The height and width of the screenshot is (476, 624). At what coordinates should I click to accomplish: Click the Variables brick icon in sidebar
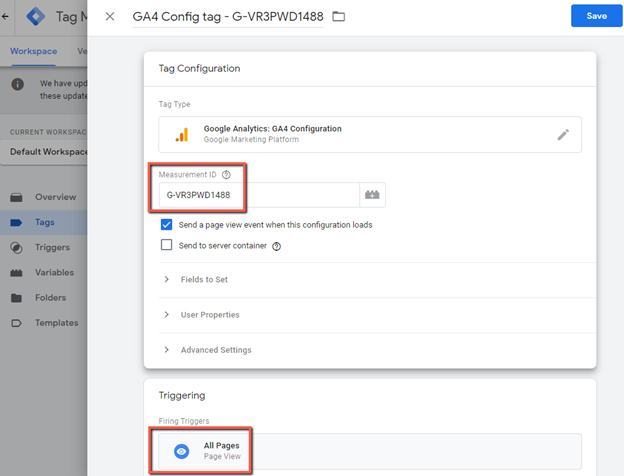tap(16, 273)
